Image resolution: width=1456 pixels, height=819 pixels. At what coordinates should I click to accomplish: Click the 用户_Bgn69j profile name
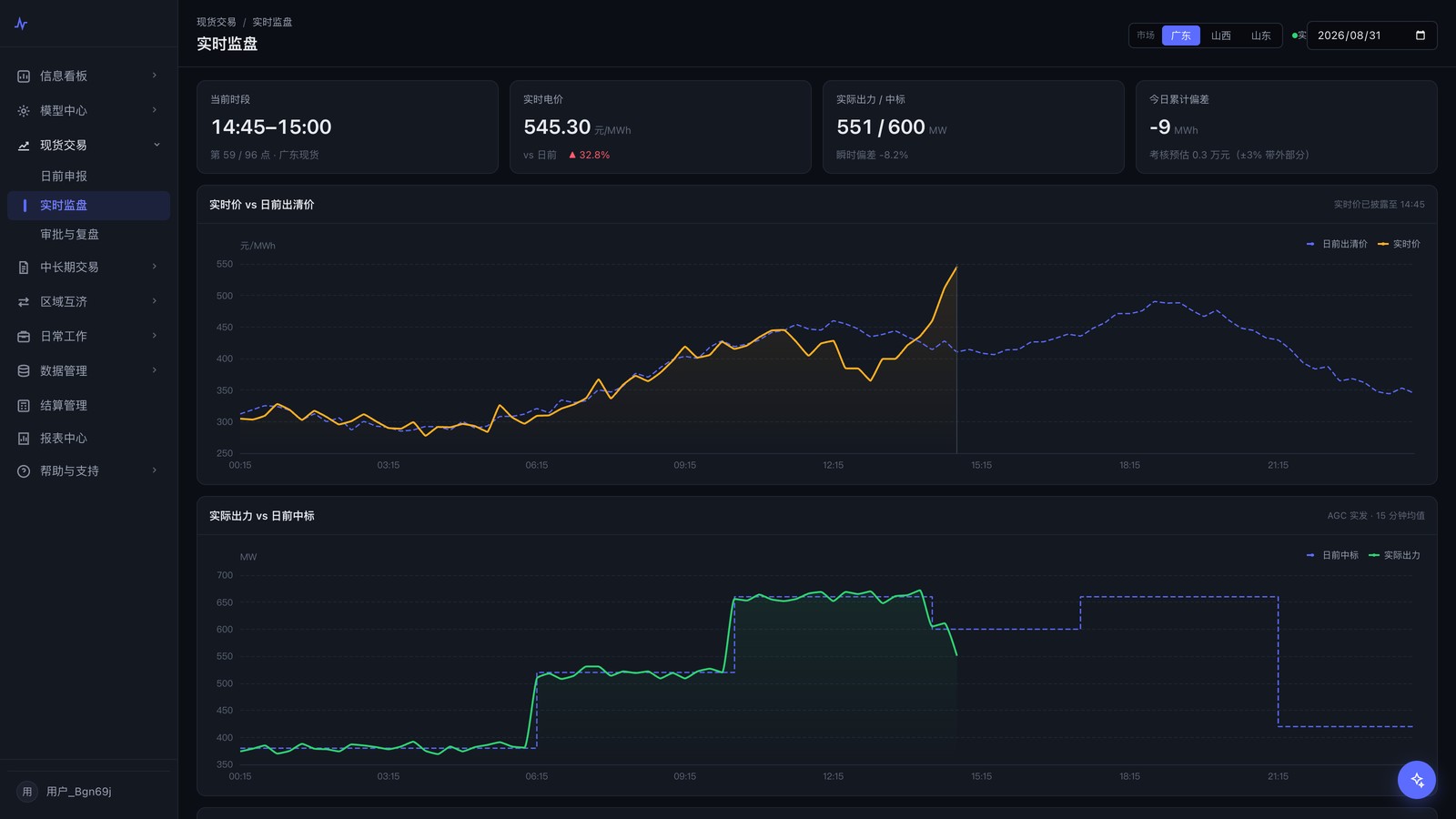[79, 792]
